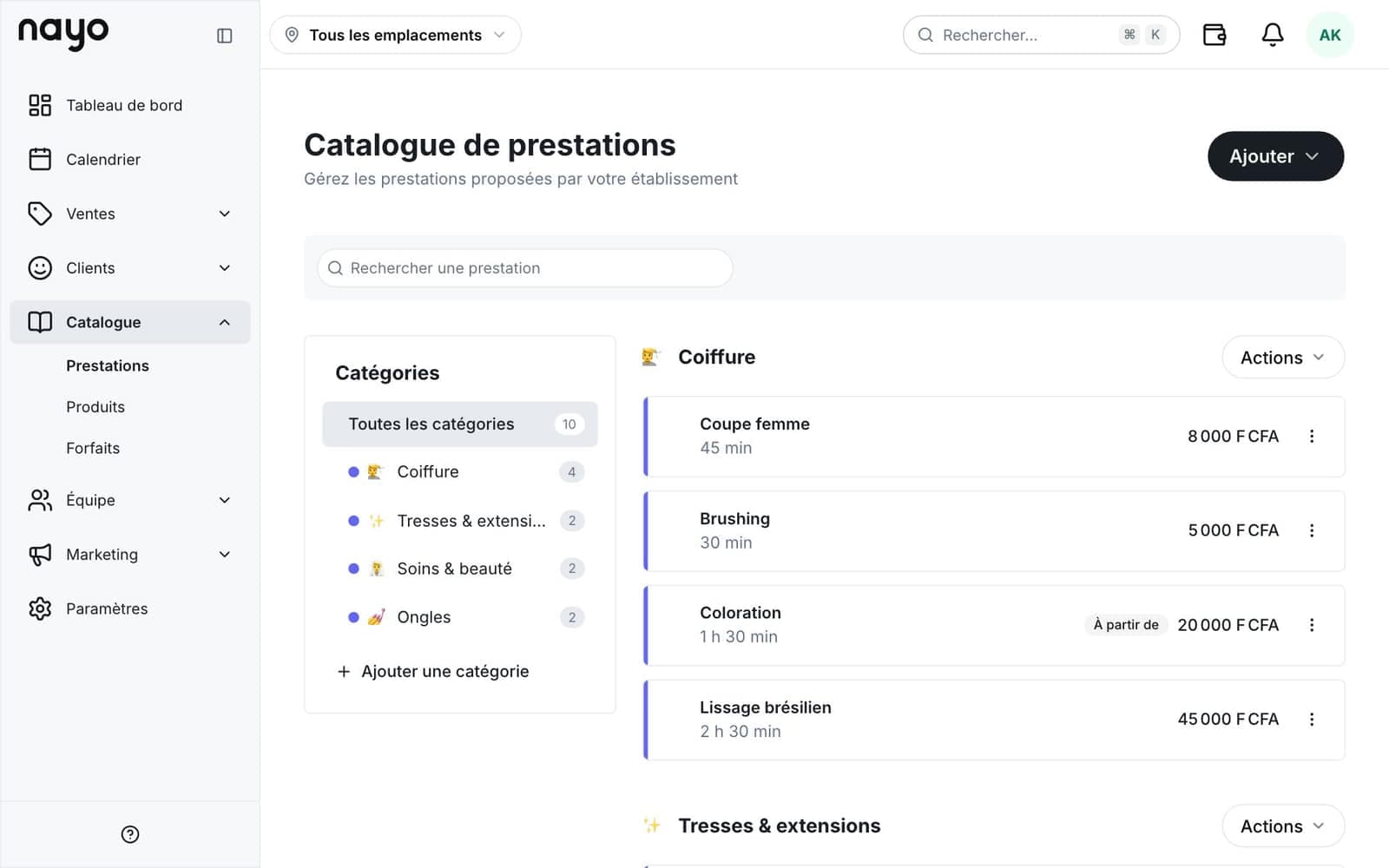Expand the Clients submenu chevron
This screenshot has height=868, width=1389.
tap(225, 267)
